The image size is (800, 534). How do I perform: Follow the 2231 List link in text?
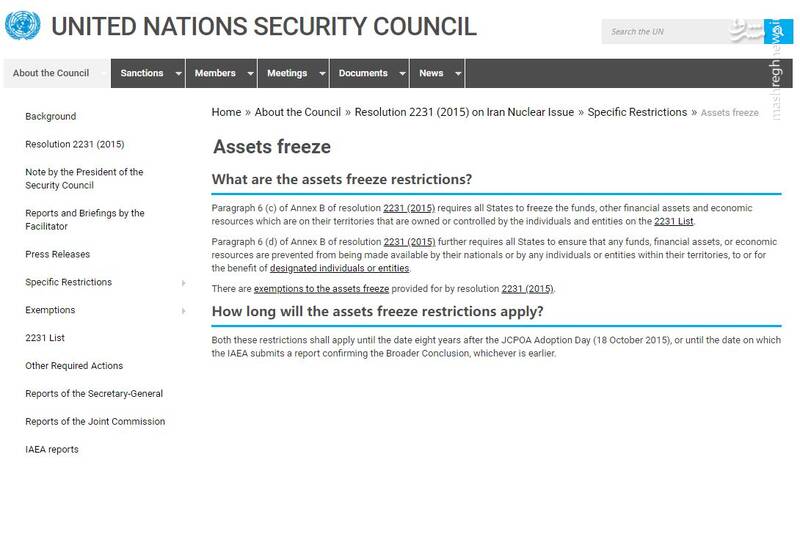point(673,221)
